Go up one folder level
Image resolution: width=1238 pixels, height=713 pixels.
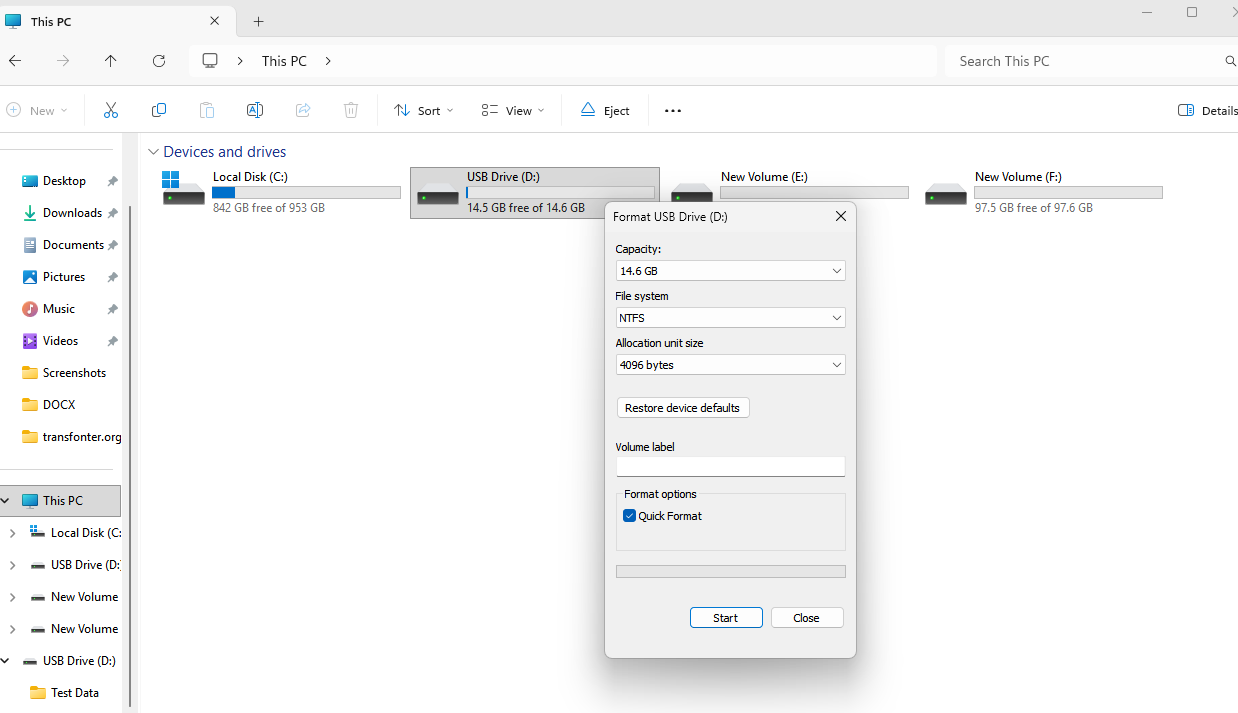(111, 61)
